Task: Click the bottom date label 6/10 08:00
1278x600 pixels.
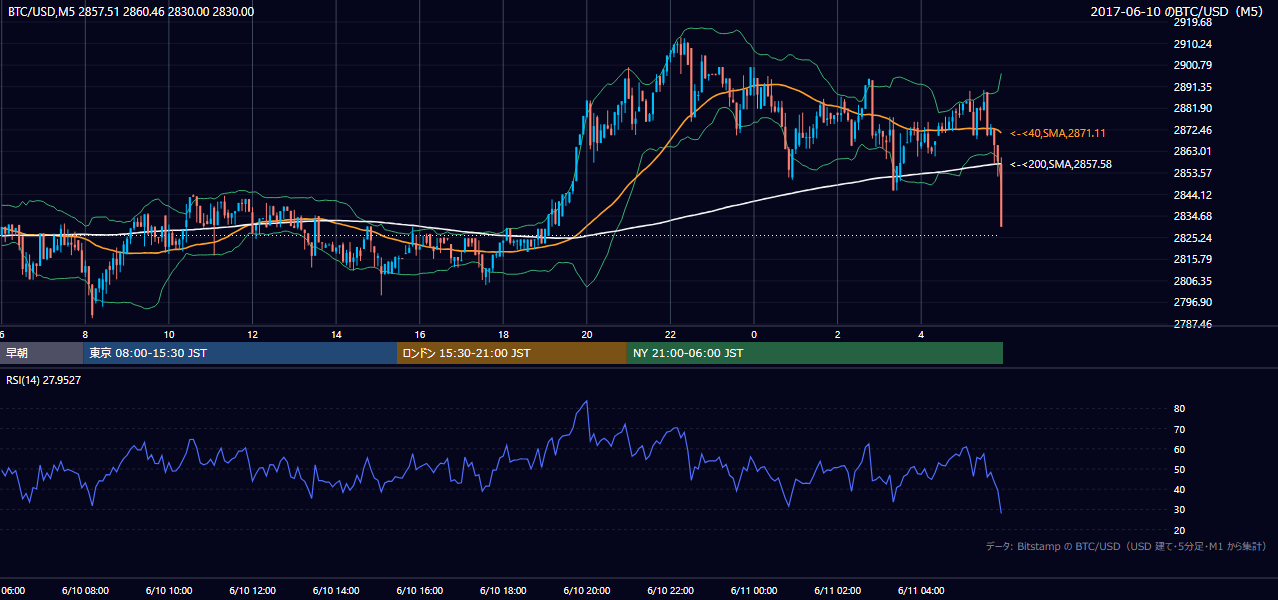Action: click(x=85, y=591)
